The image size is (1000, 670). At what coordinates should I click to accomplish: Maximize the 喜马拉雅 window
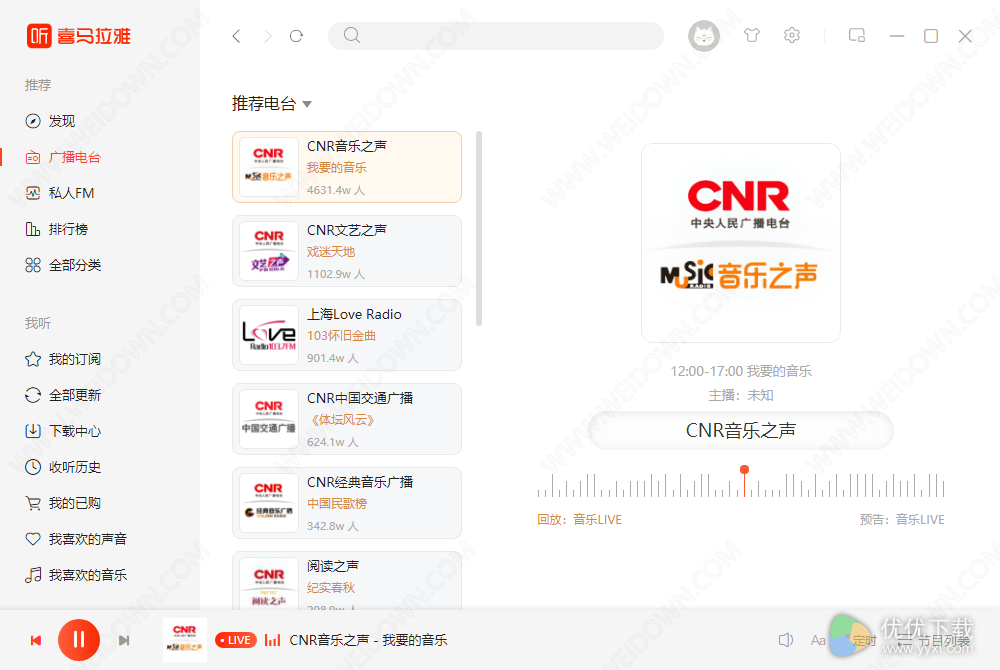[x=931, y=36]
